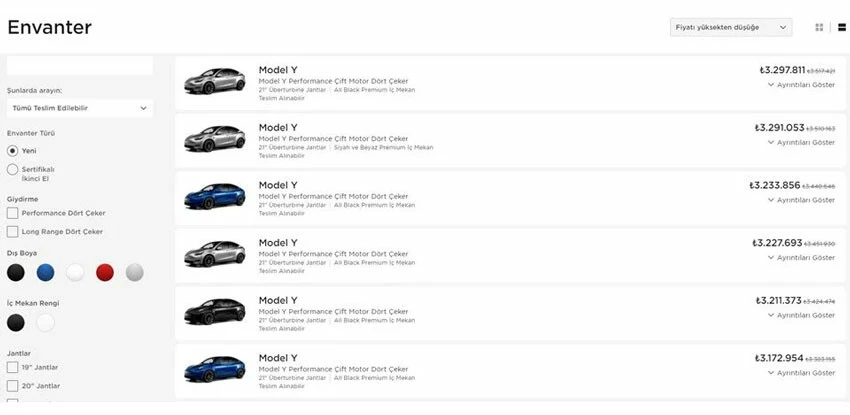Select the black interior color swatch
The image size is (850, 415).
pos(16,323)
